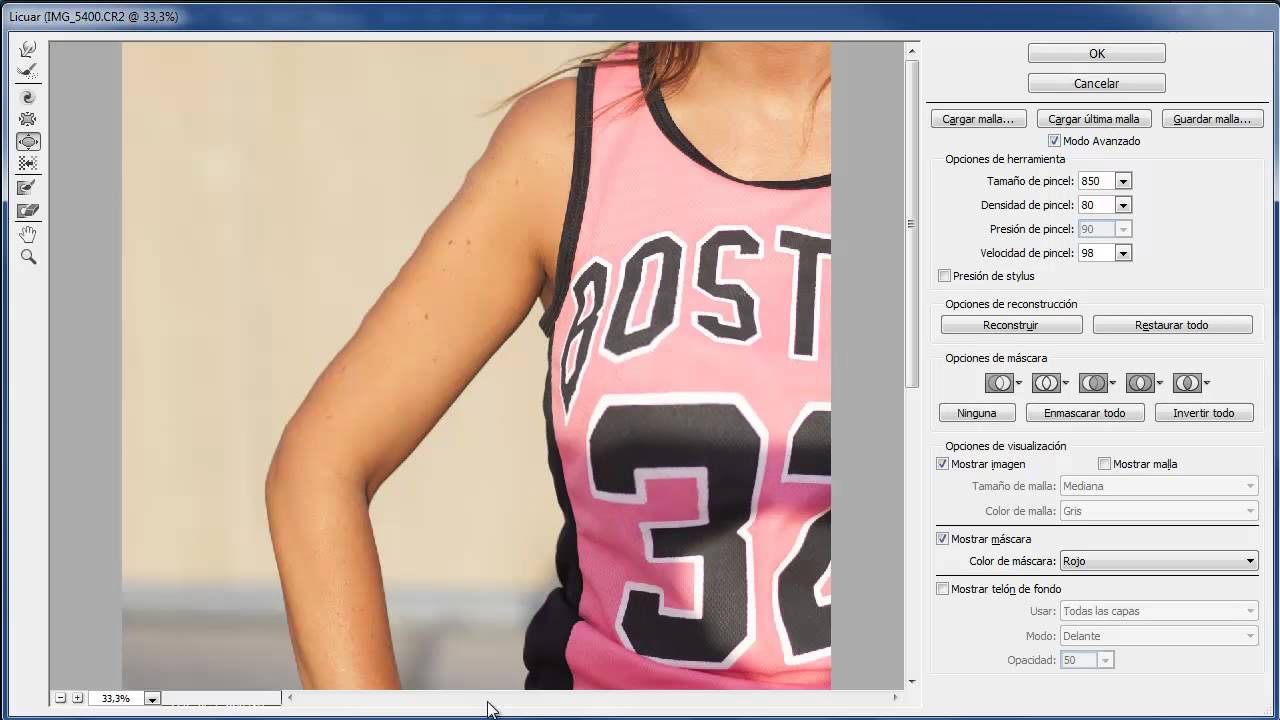Click the preview vertical scrollbar thumb

(x=911, y=223)
